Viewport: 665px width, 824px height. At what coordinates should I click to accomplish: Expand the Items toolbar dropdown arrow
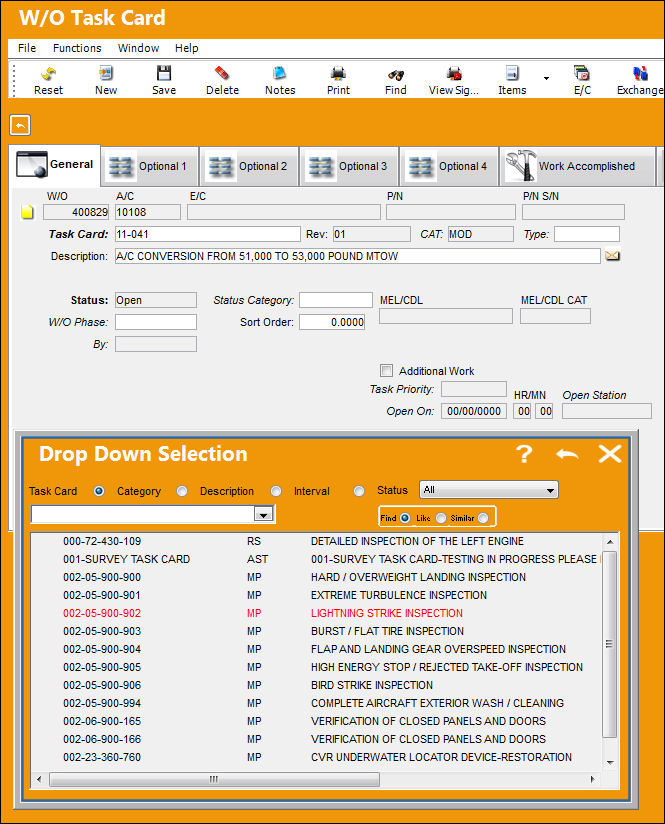[x=546, y=78]
